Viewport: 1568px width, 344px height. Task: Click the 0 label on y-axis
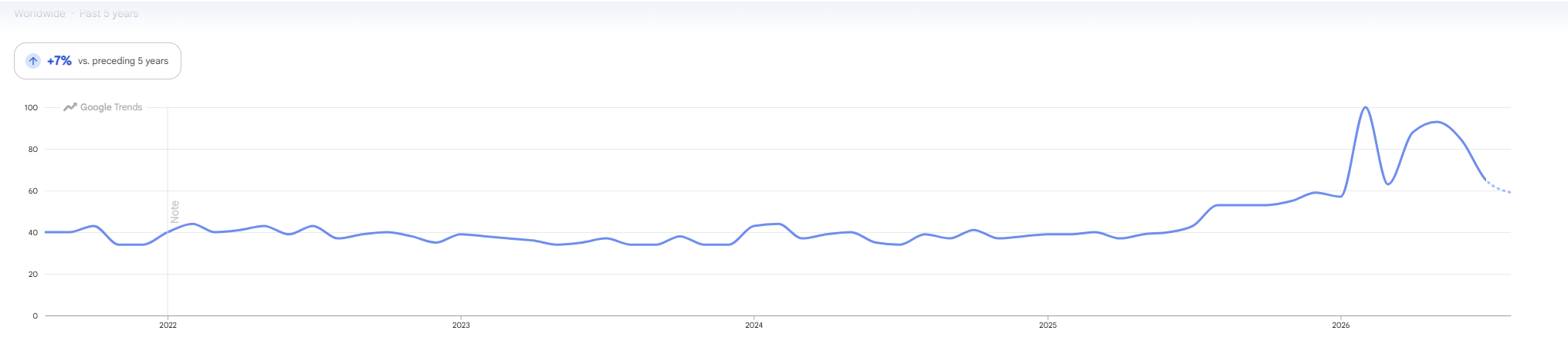[36, 316]
